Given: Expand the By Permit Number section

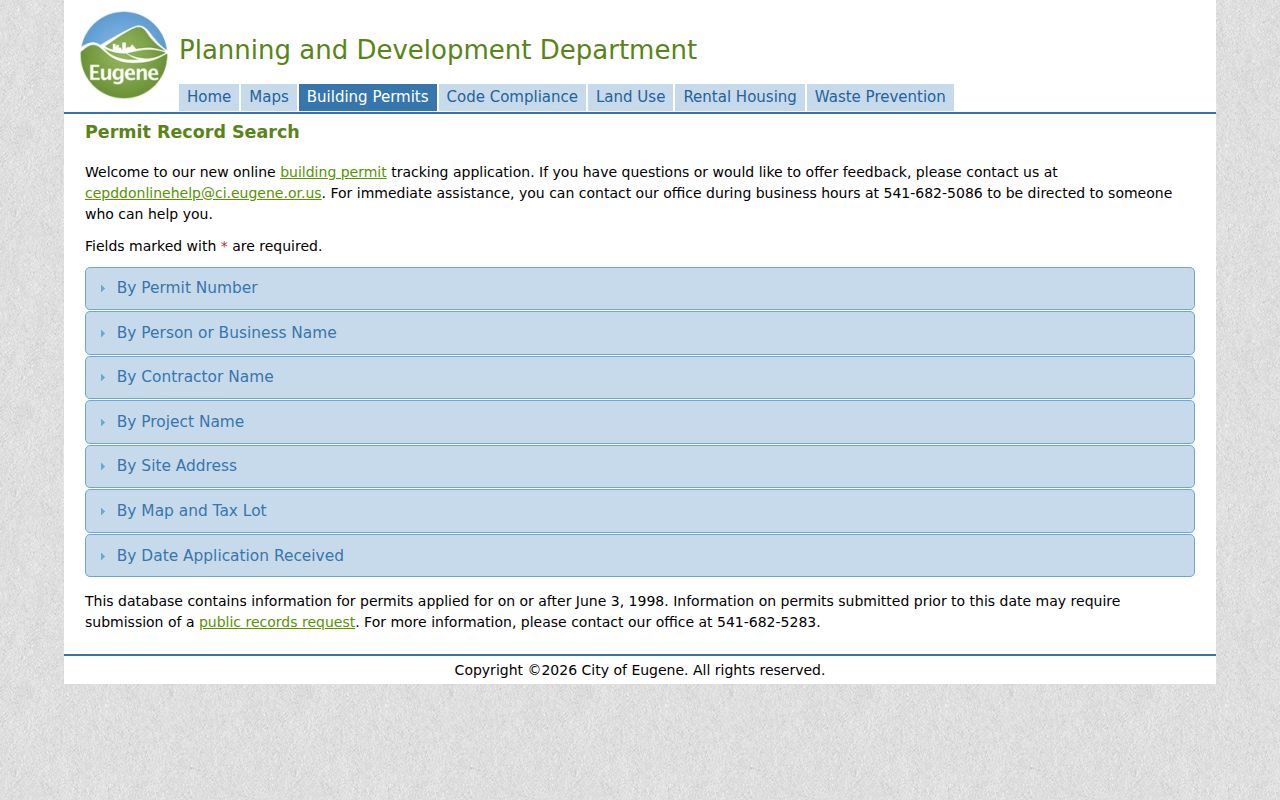Looking at the screenshot, I should point(640,288).
